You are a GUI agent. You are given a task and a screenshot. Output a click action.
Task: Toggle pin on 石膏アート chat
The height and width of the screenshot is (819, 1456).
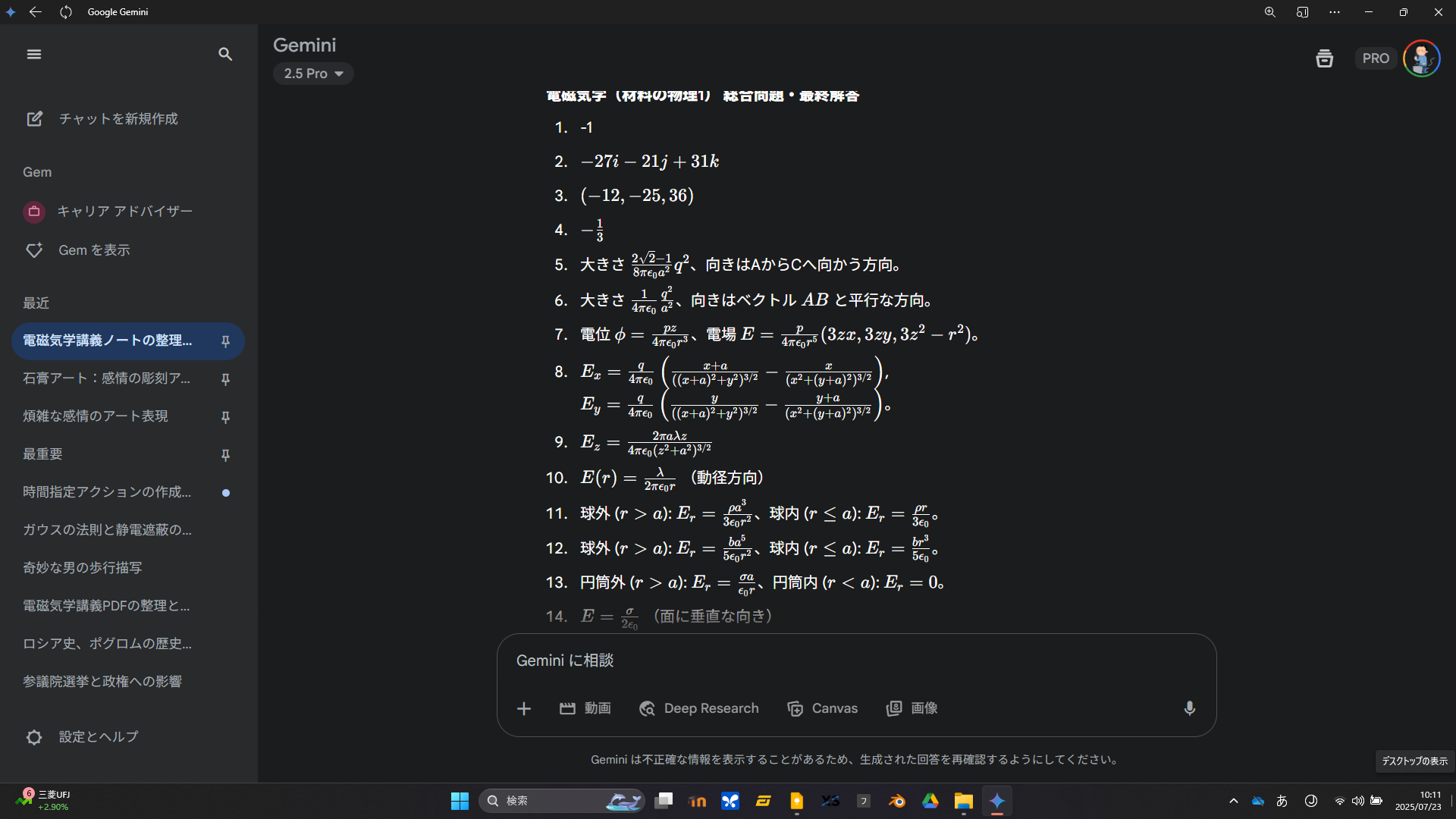(x=225, y=379)
